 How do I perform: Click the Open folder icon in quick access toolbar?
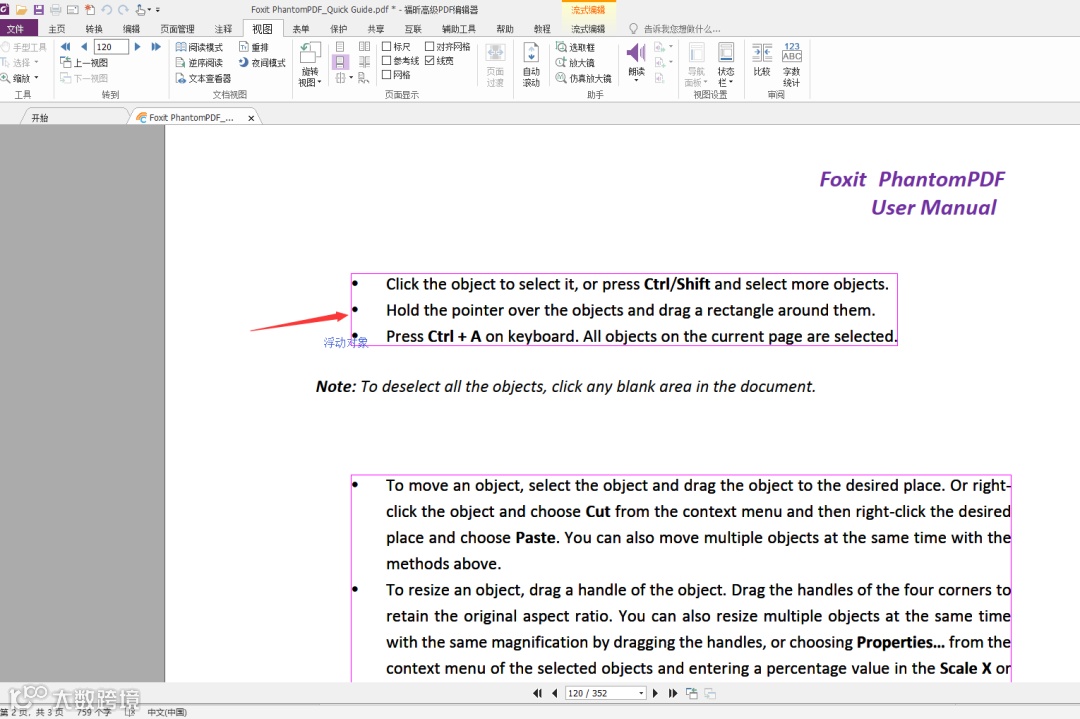point(21,10)
